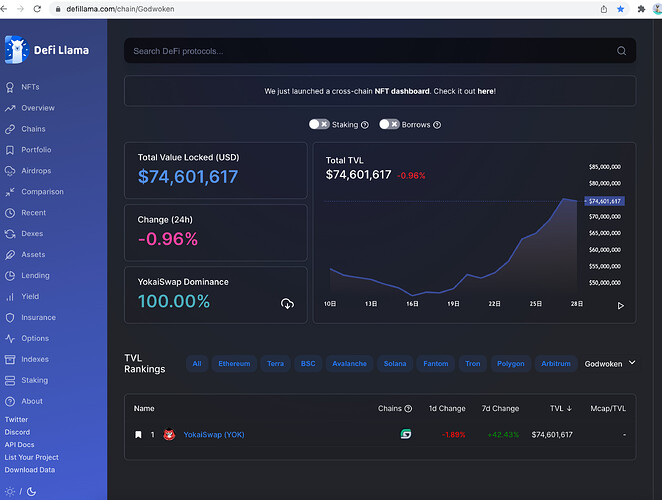662x500 pixels.
Task: Sort table by TVL column
Action: pyautogui.click(x=561, y=409)
